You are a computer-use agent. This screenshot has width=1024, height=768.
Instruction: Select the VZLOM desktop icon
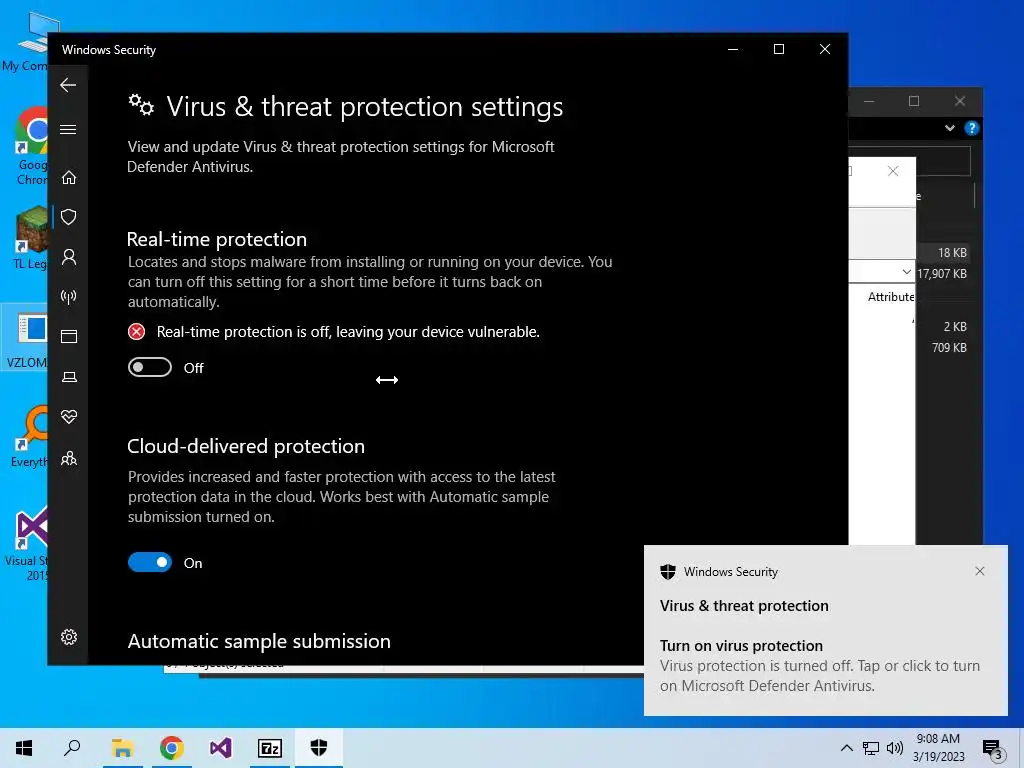point(27,338)
